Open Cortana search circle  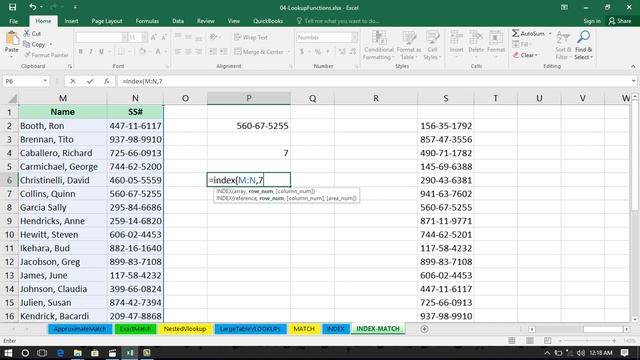(25, 353)
